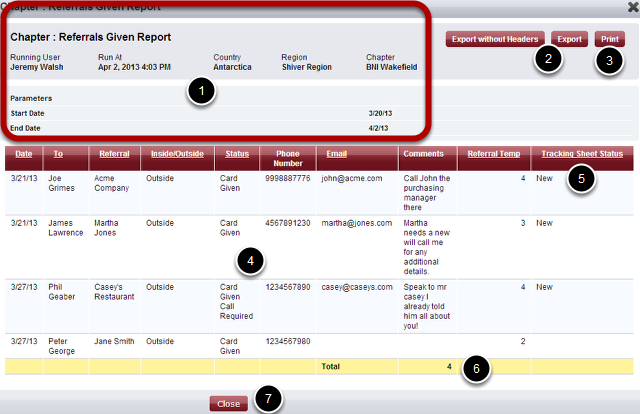Sort by Tracking Sheet Status header
The image size is (640, 414).
[x=582, y=154]
